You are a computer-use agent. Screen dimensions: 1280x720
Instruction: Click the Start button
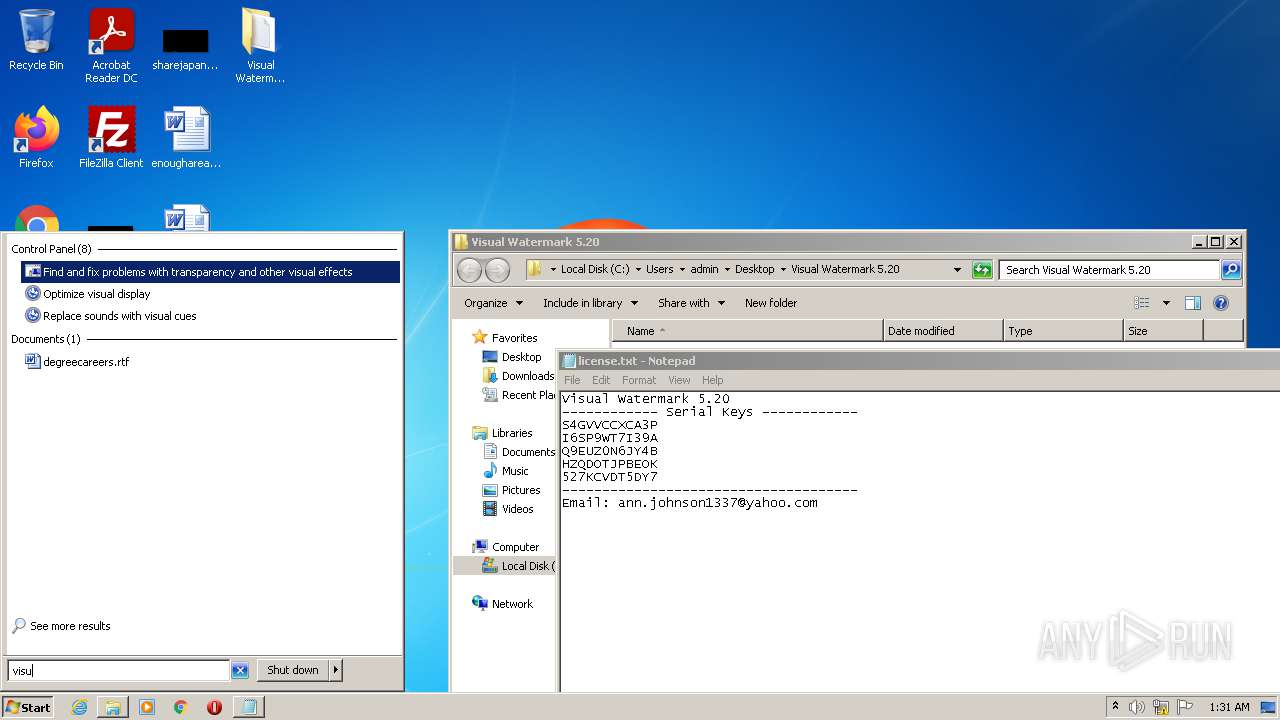point(28,707)
